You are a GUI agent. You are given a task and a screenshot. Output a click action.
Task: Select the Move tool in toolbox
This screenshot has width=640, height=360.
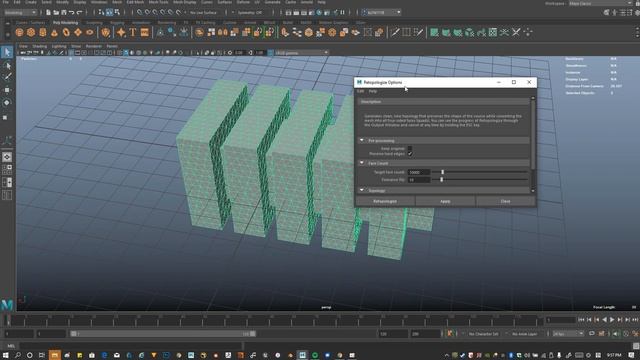[7, 90]
